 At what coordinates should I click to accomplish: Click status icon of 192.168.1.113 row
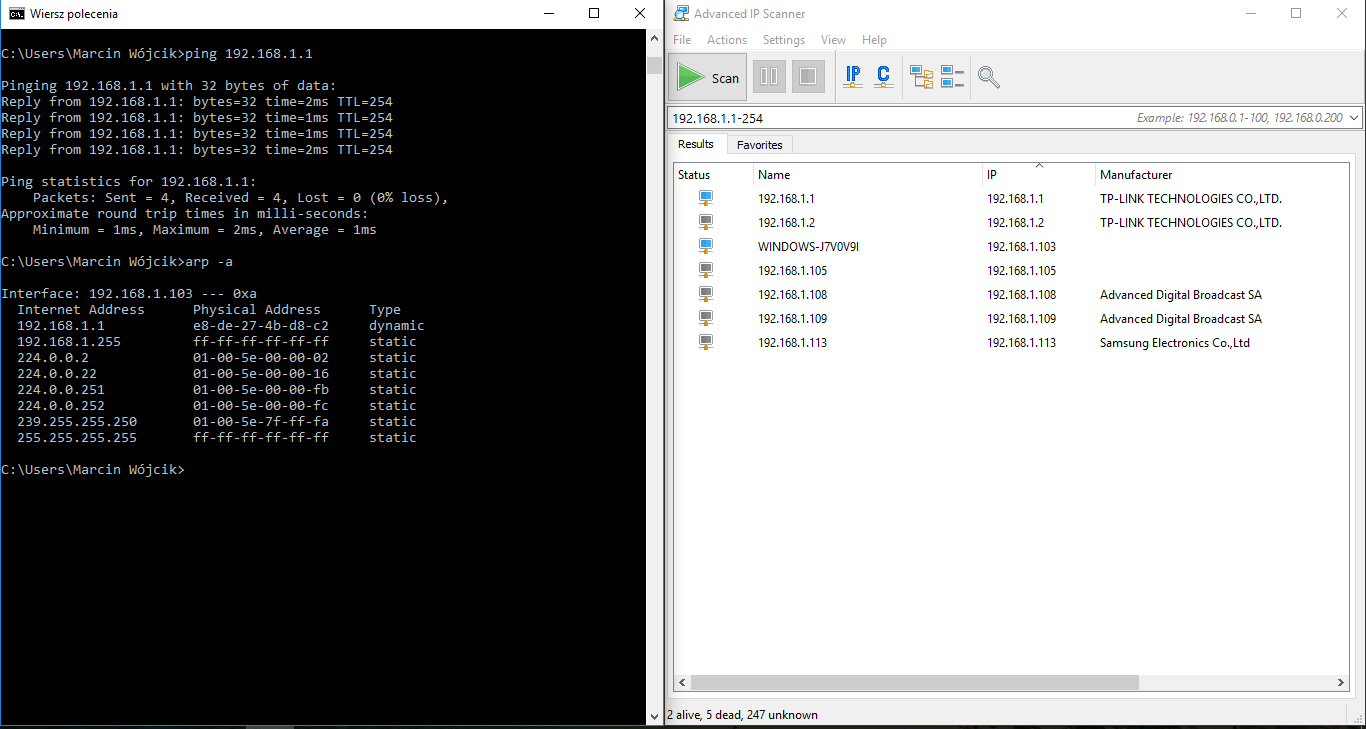pyautogui.click(x=706, y=342)
